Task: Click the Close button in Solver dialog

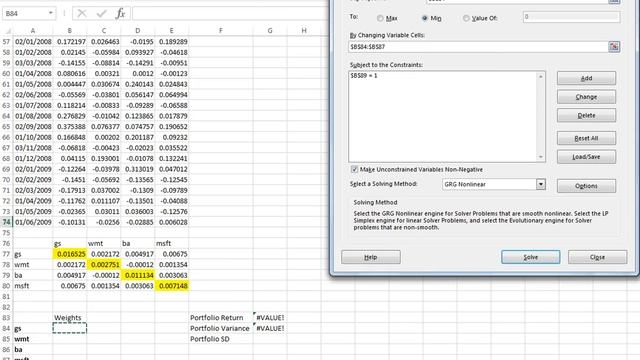Action: tap(598, 257)
